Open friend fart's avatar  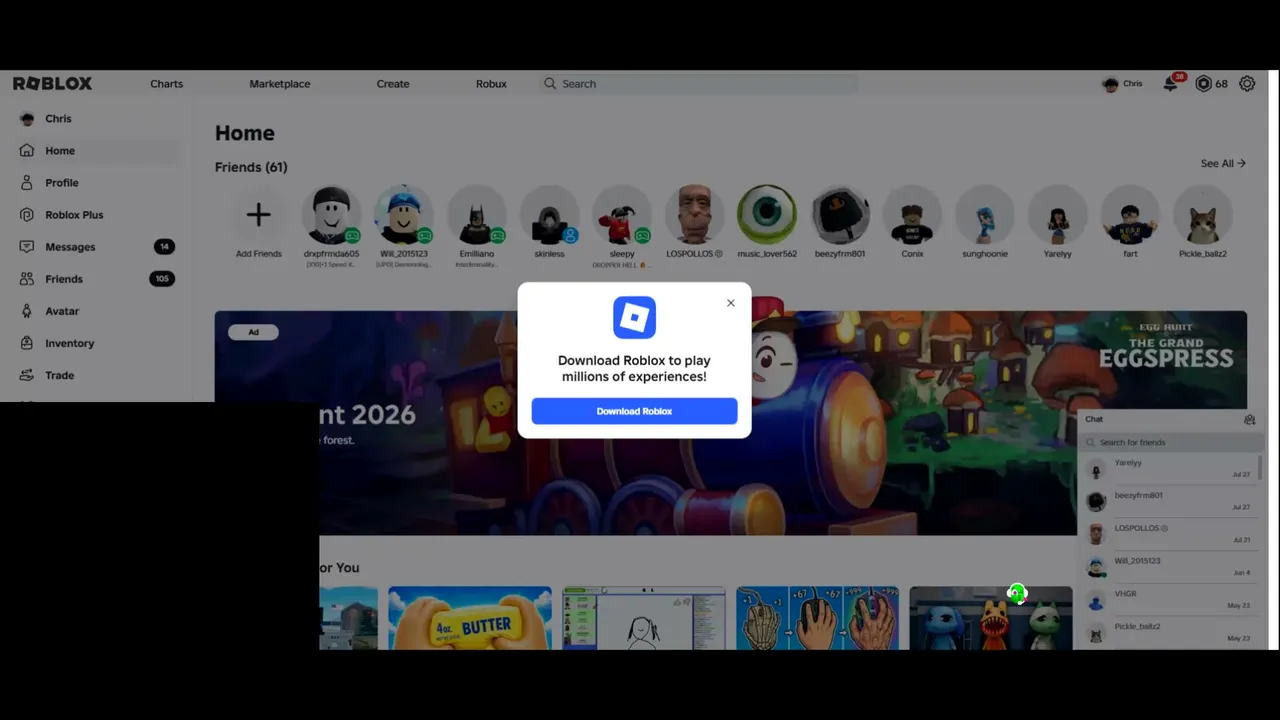(x=1130, y=214)
